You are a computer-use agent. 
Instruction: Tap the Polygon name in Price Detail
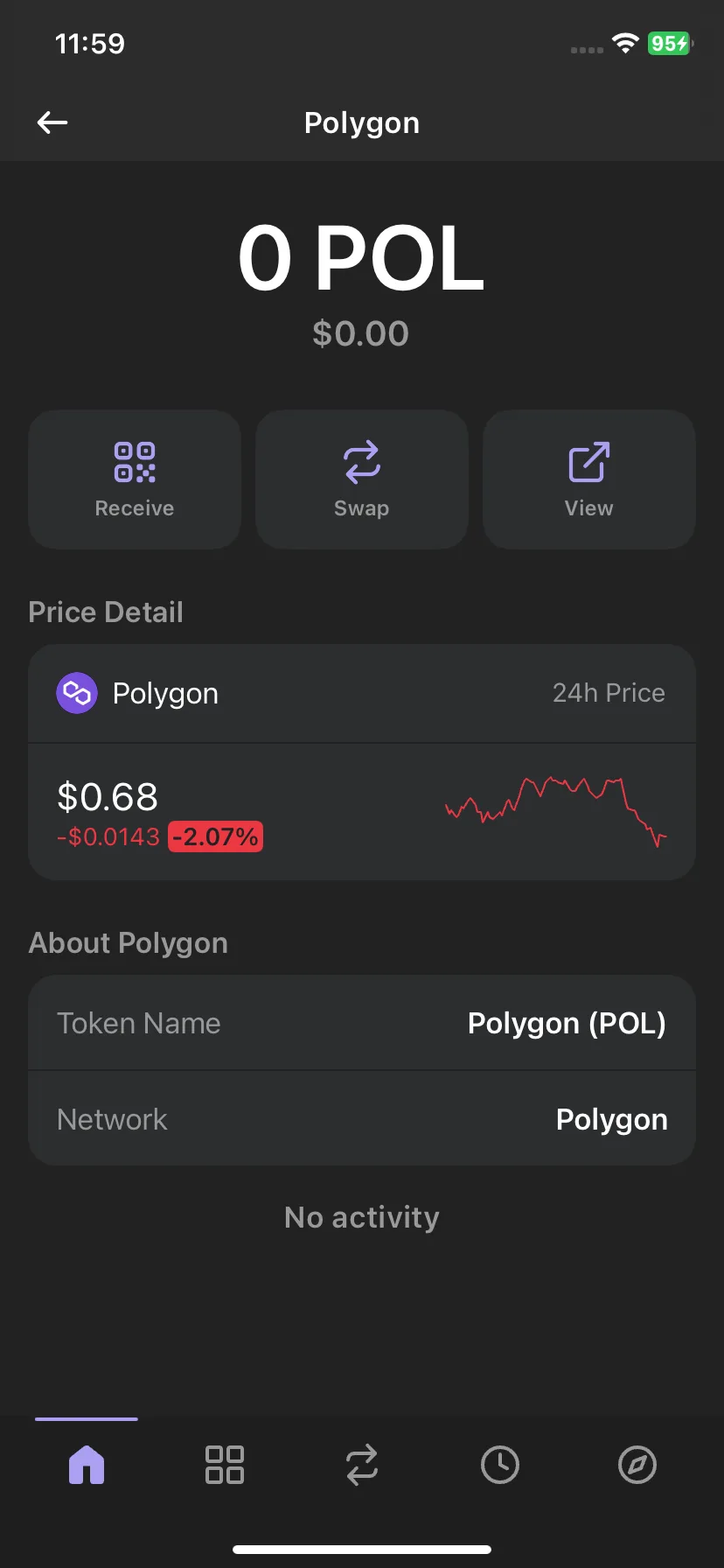click(x=165, y=694)
